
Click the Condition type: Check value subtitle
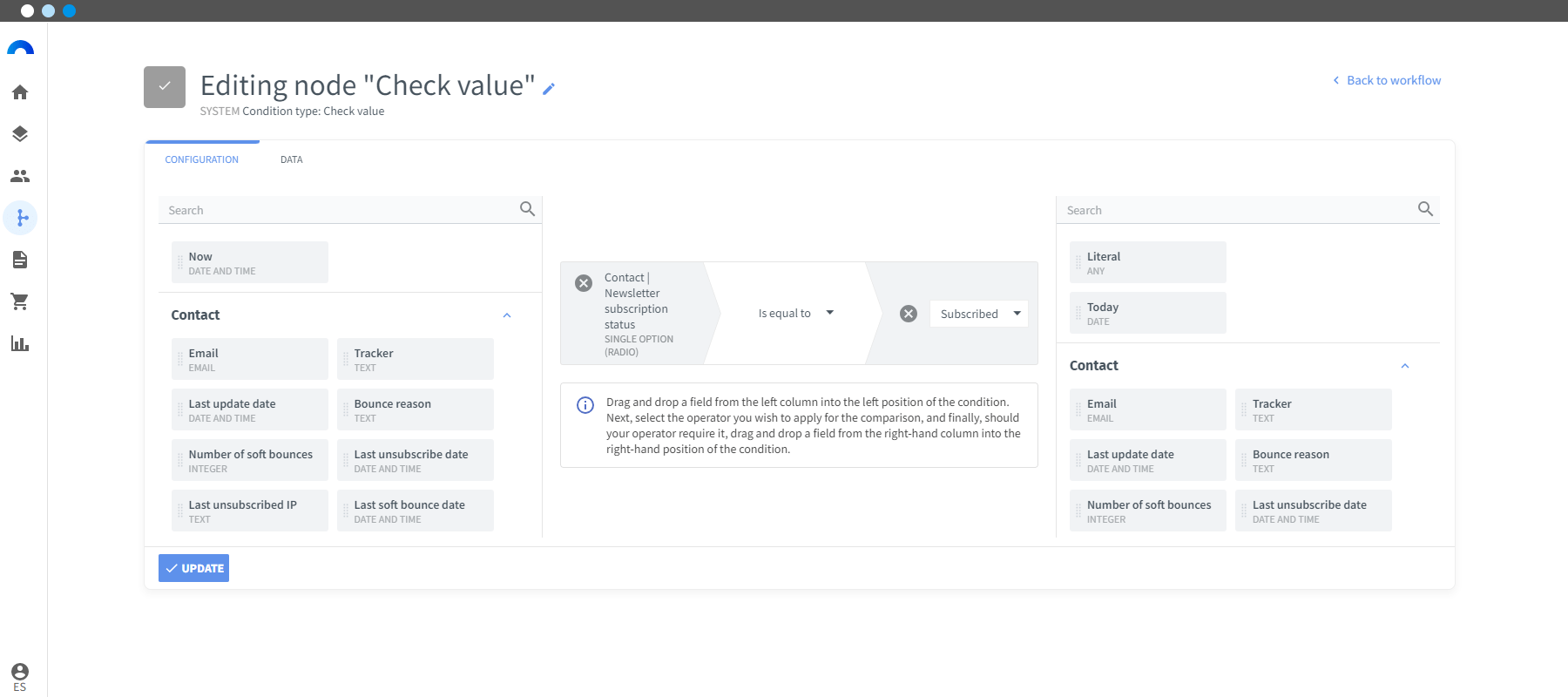314,112
